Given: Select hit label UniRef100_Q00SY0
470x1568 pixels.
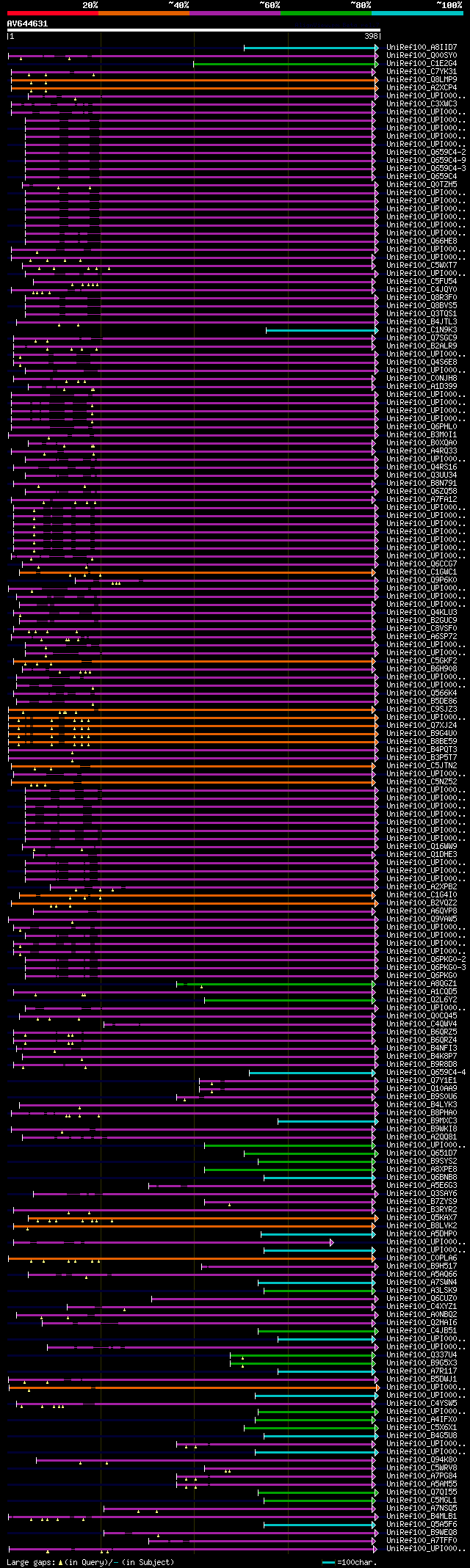Looking at the screenshot, I should click(422, 55).
